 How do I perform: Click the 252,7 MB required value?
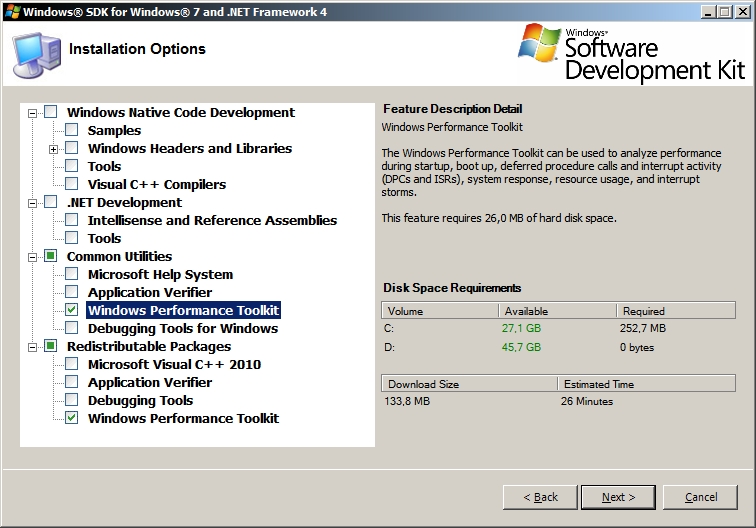(x=643, y=328)
